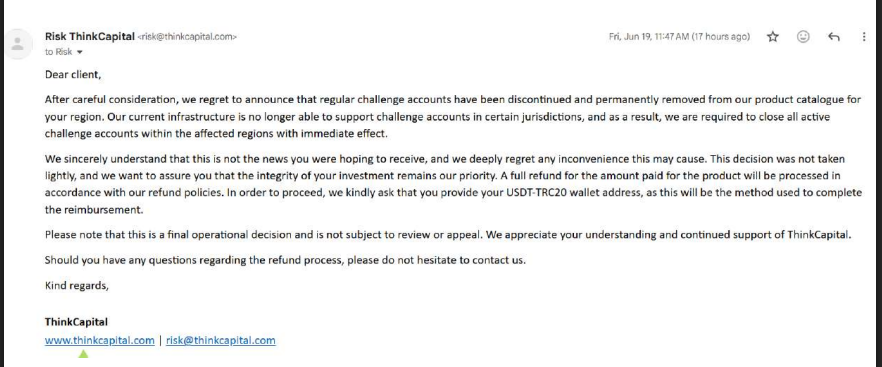Click the 'Should you have any questions' line
This screenshot has width=882, height=367.
tap(285, 261)
